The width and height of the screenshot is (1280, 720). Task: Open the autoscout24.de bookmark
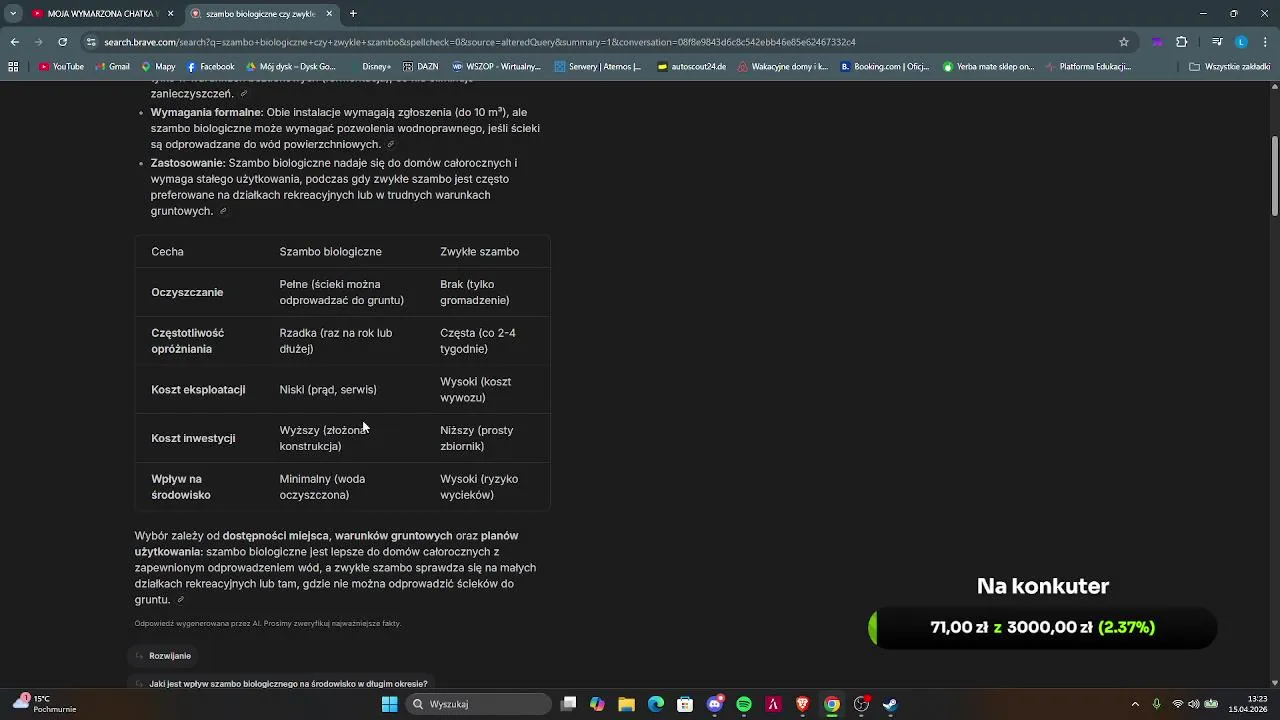(x=691, y=67)
